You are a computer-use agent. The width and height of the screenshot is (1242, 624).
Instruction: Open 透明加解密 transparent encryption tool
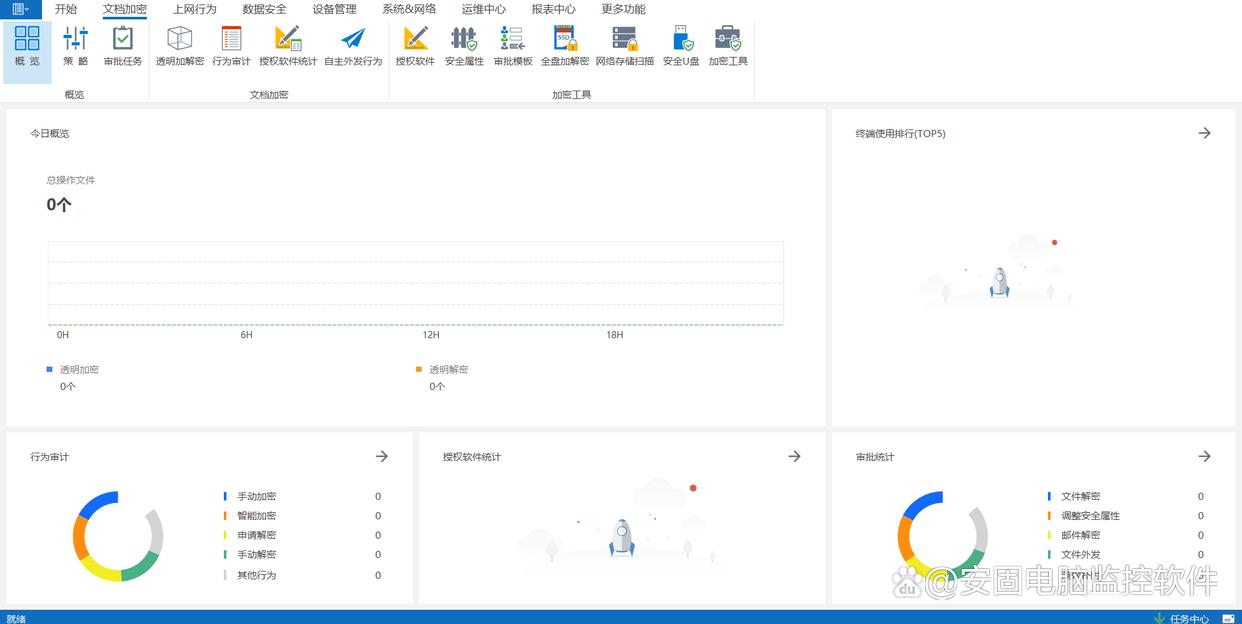[179, 46]
